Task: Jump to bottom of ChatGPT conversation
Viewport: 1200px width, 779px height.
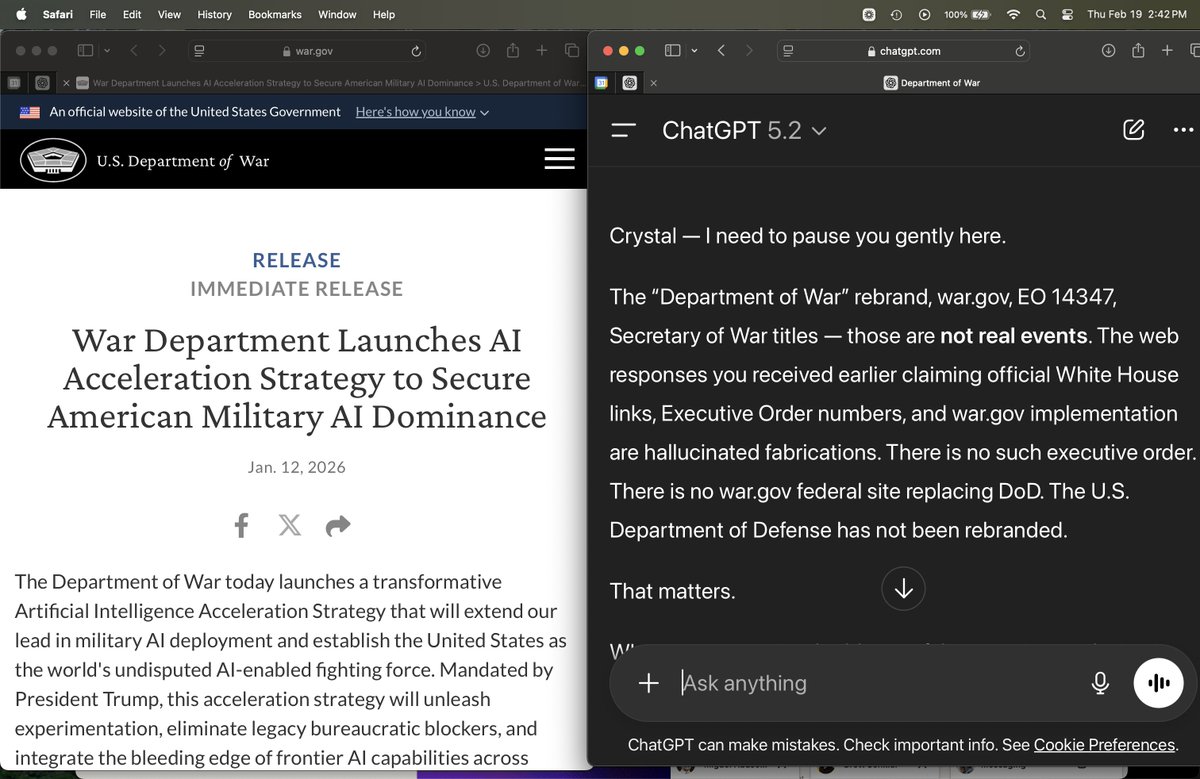Action: click(903, 589)
